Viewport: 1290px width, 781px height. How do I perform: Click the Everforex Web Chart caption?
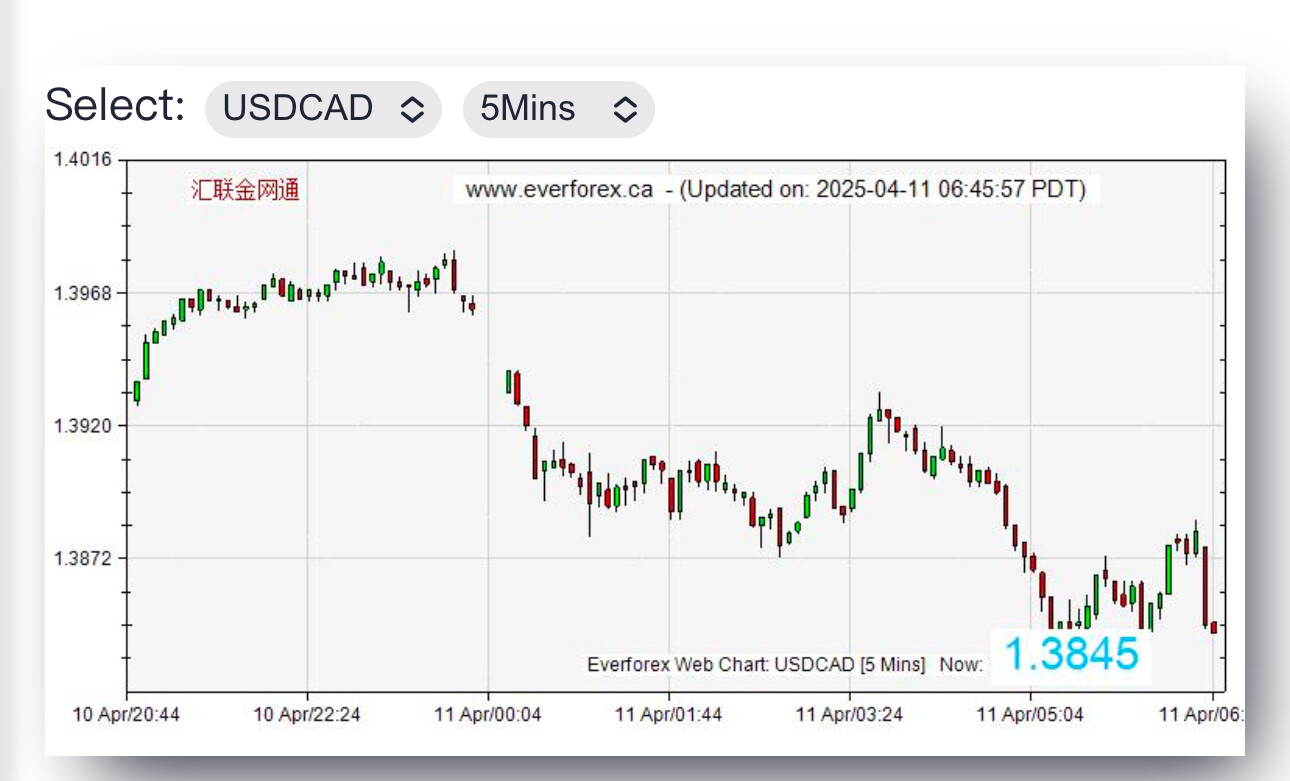tap(756, 665)
